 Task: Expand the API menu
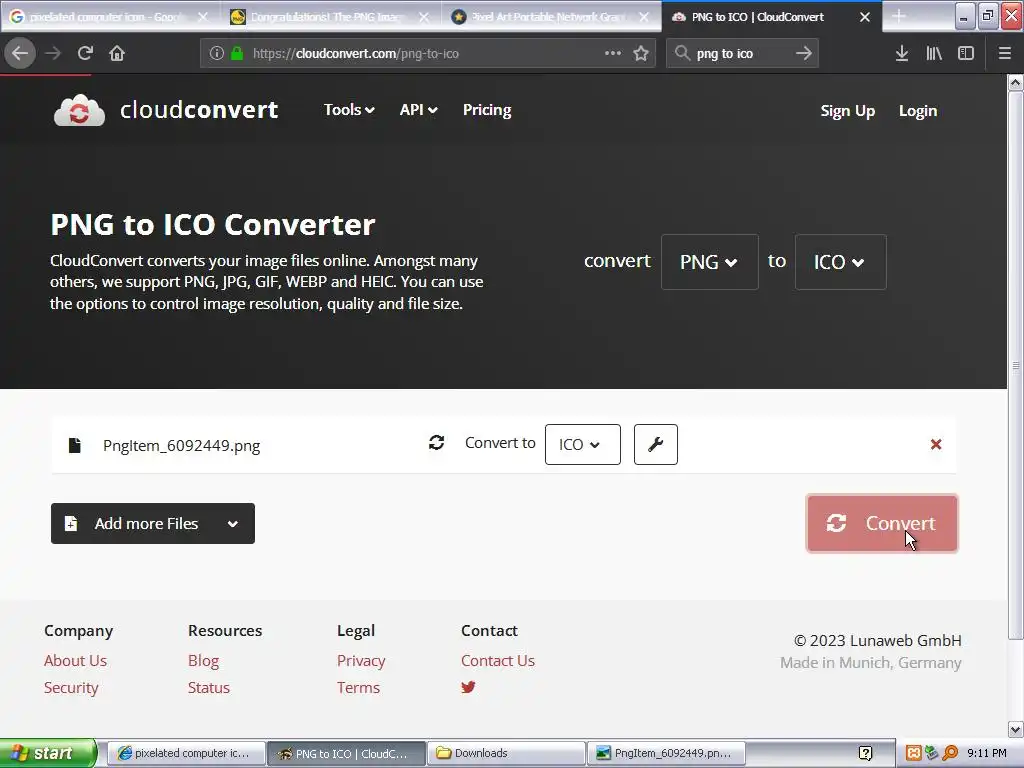pos(418,110)
